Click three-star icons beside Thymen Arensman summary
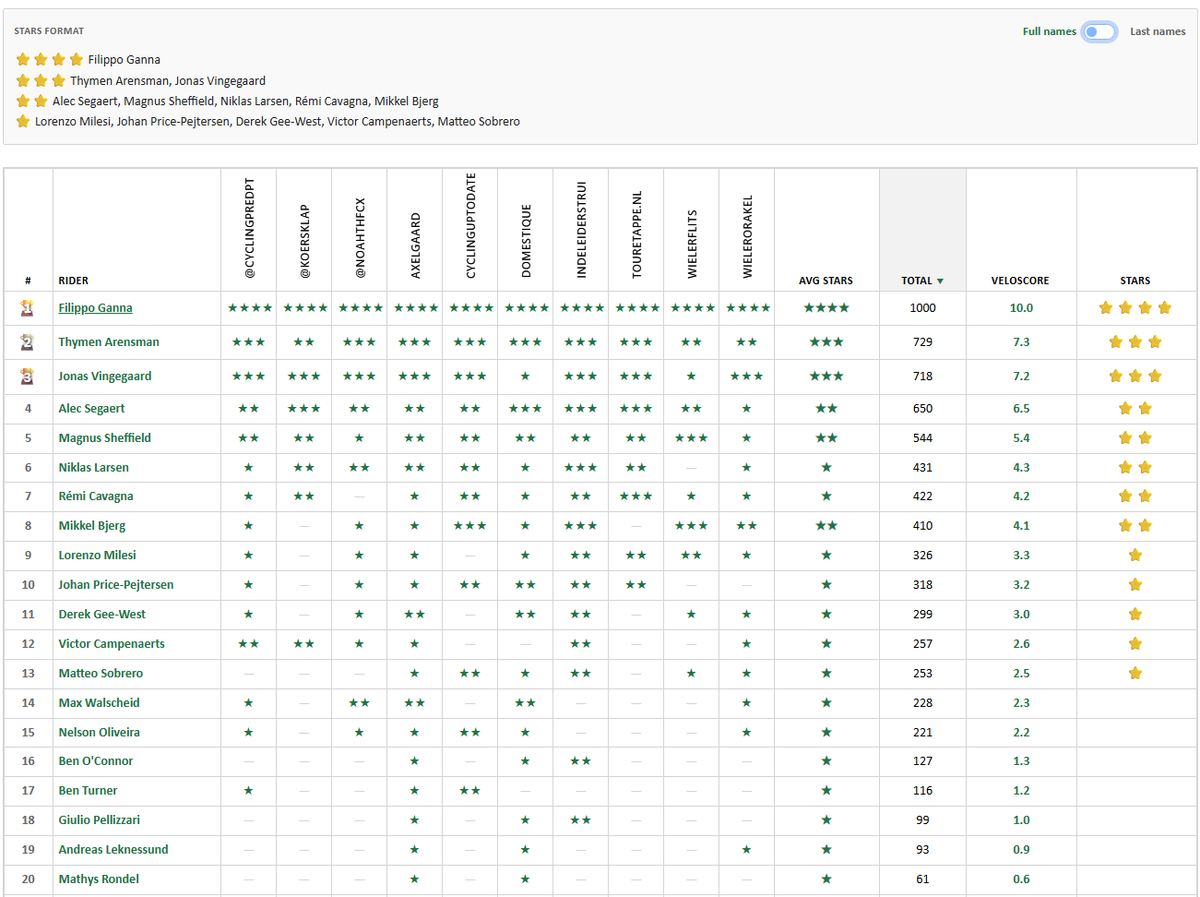Image resolution: width=1200 pixels, height=897 pixels. pos(41,81)
